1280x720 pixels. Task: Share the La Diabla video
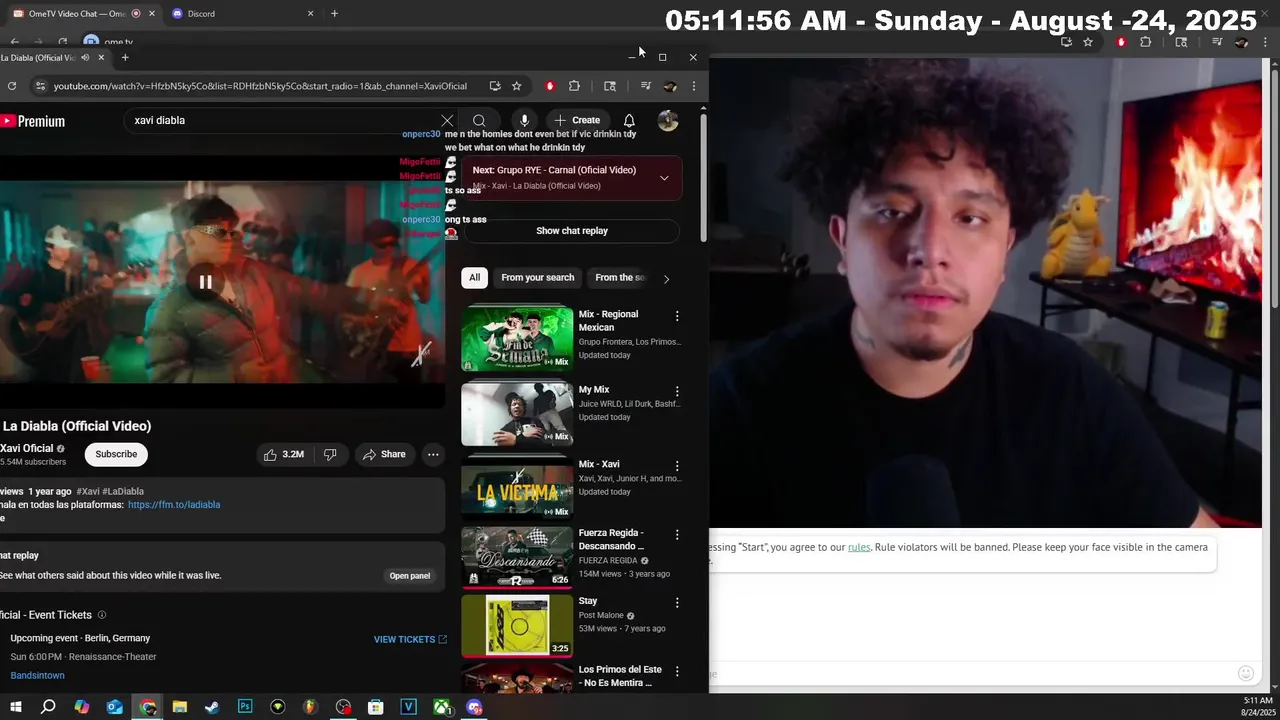click(384, 454)
